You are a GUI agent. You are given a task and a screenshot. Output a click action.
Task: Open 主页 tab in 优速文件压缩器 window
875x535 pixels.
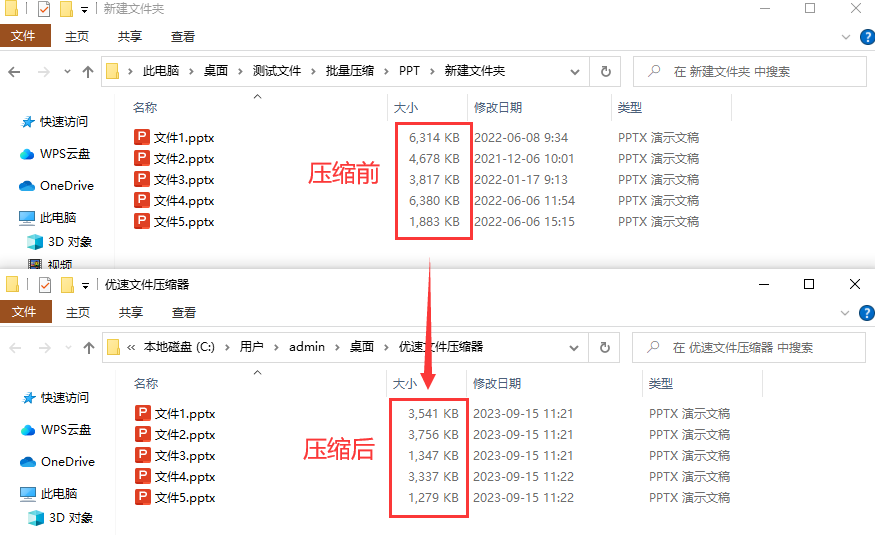(78, 312)
